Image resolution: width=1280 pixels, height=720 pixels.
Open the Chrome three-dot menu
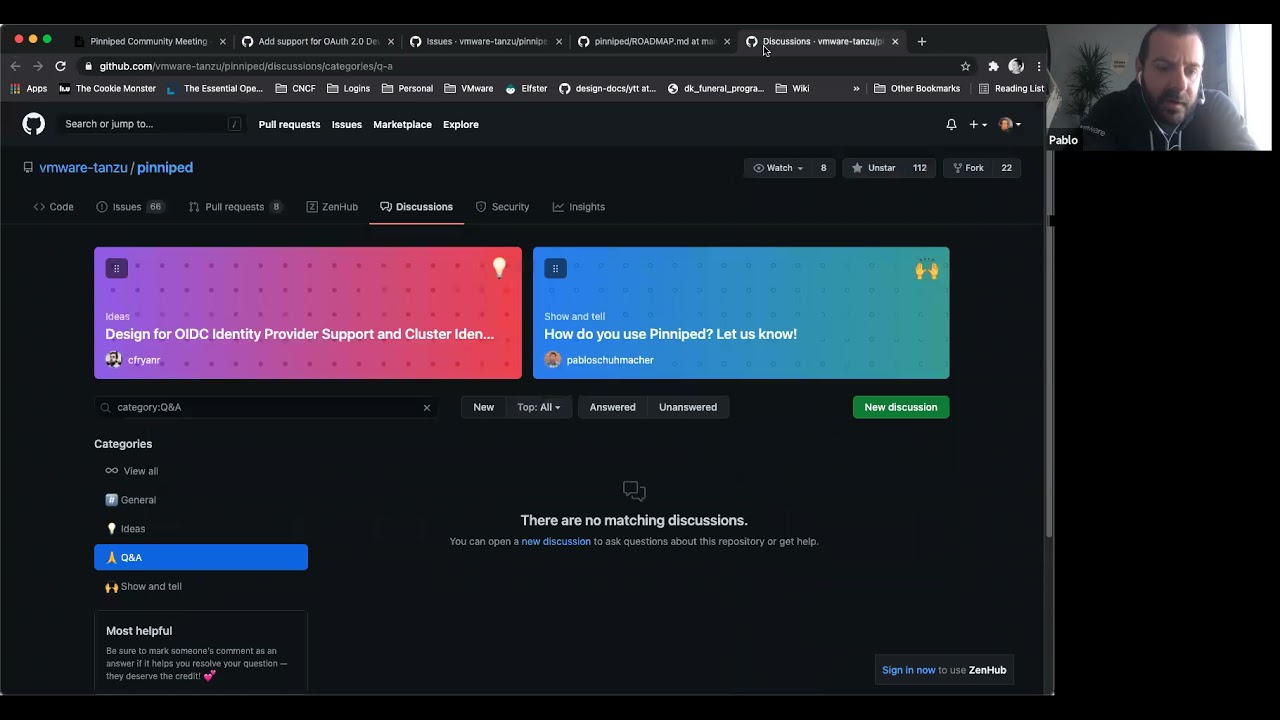click(1039, 66)
